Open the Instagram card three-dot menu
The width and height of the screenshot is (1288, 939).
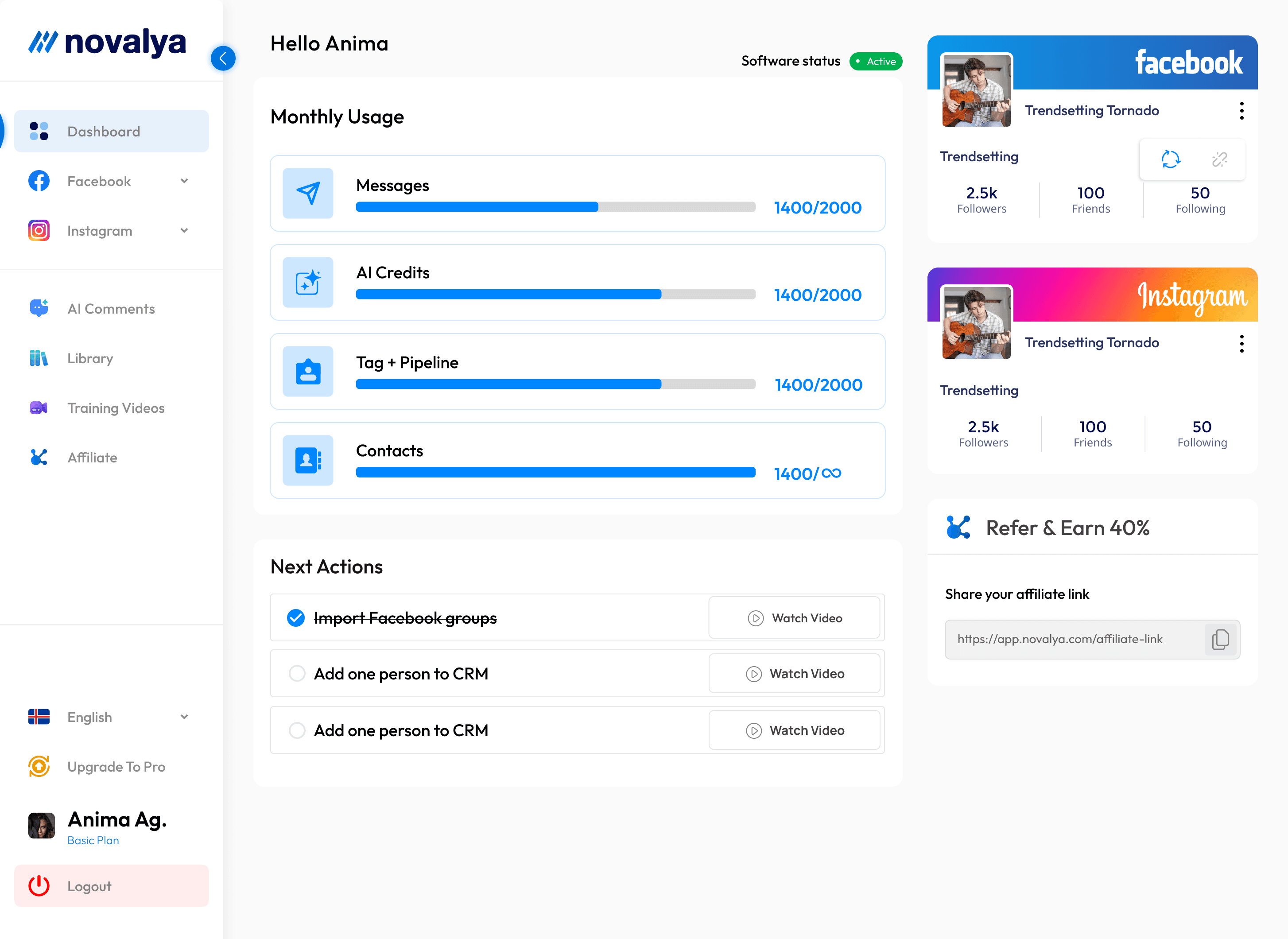(1241, 343)
